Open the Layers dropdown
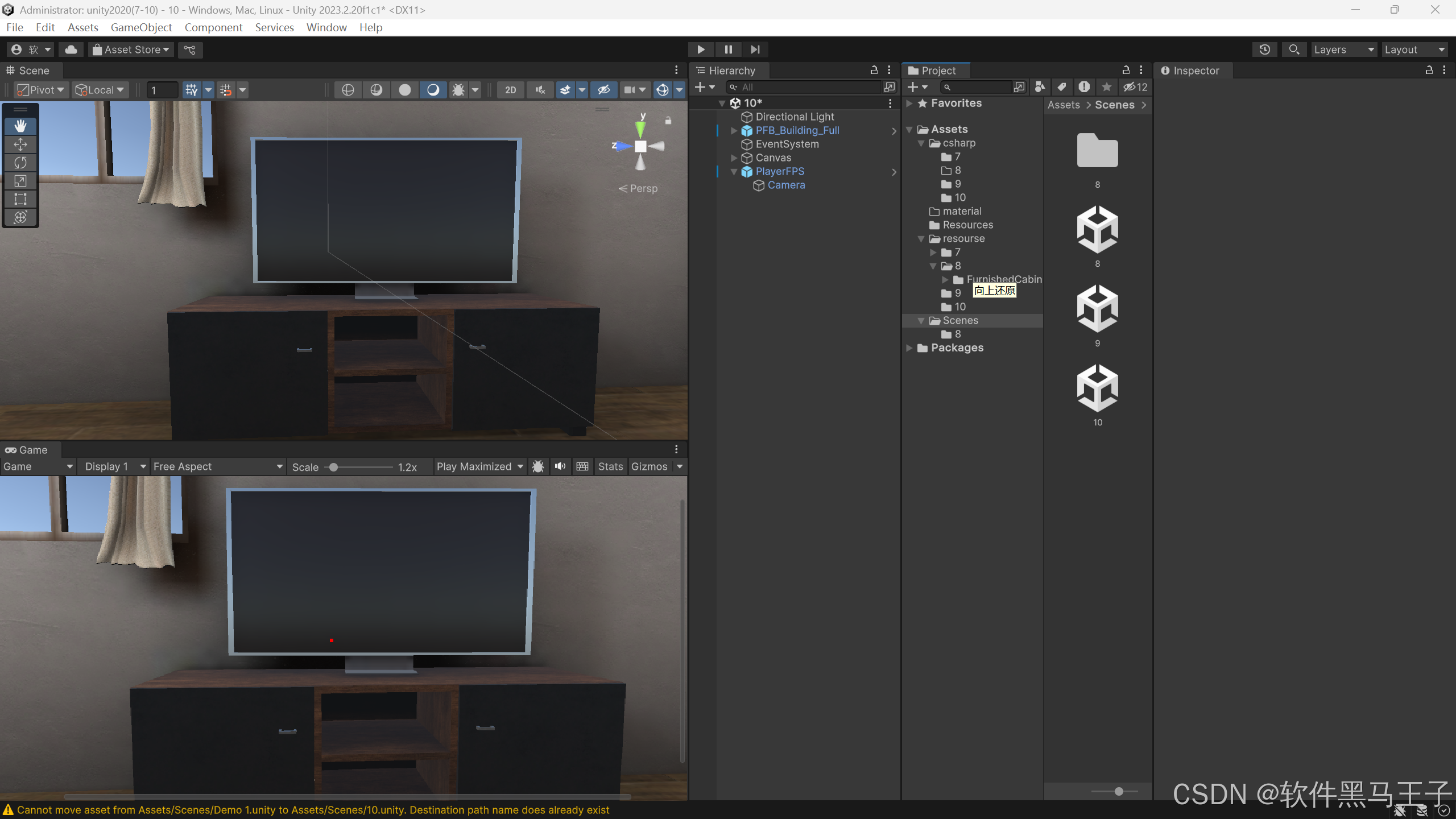 tap(1343, 49)
